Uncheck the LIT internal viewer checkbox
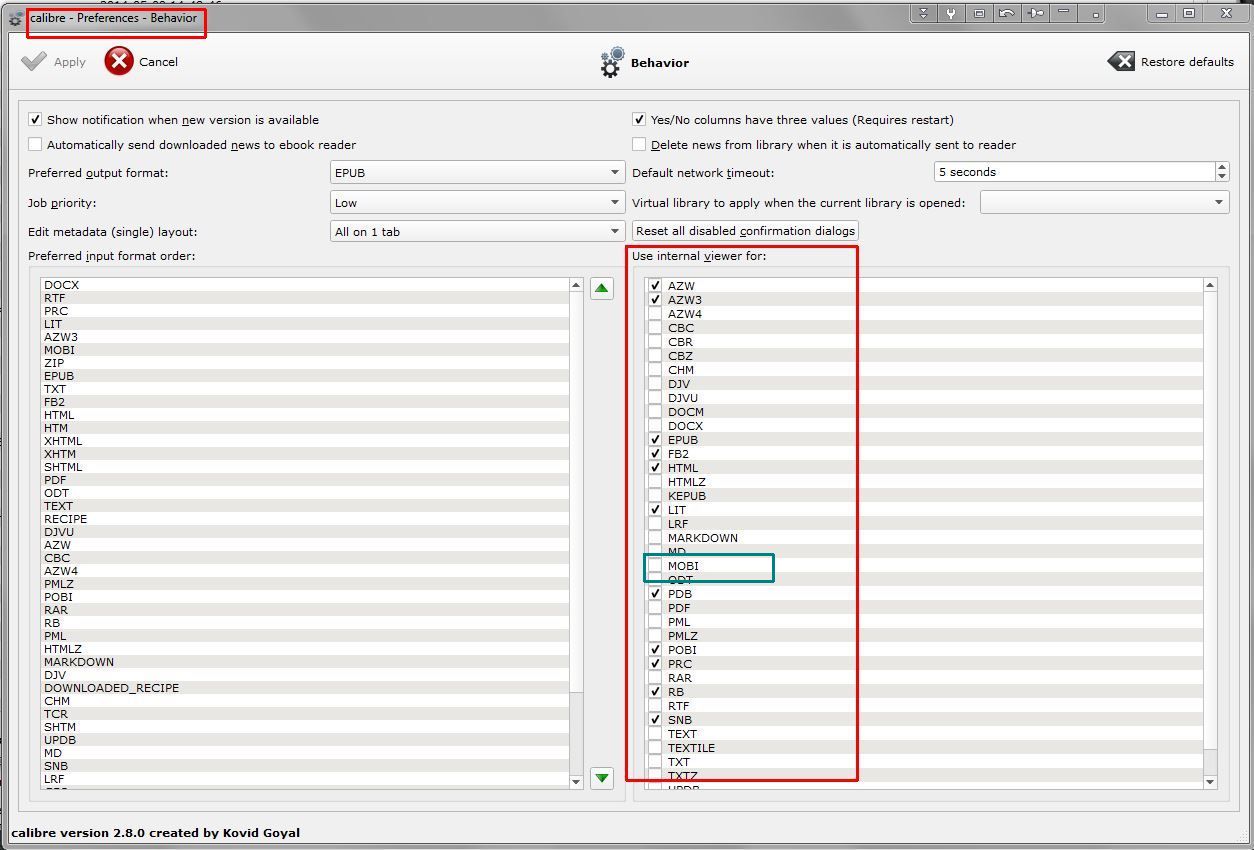This screenshot has height=850, width=1254. point(655,510)
